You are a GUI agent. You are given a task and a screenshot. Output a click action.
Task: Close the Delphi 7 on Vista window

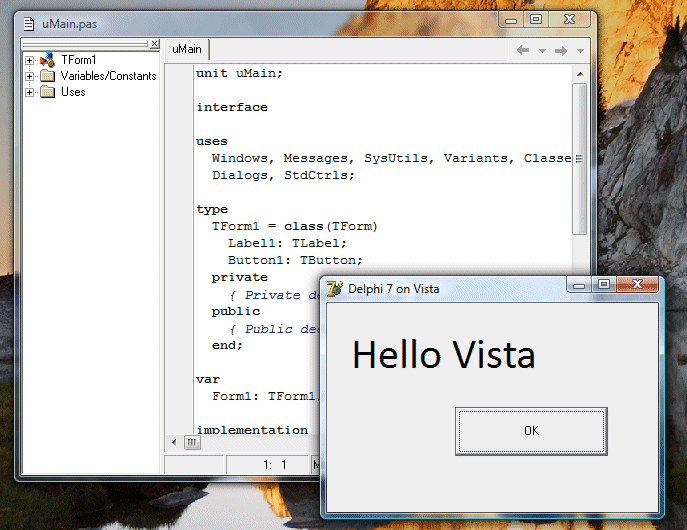tap(637, 285)
